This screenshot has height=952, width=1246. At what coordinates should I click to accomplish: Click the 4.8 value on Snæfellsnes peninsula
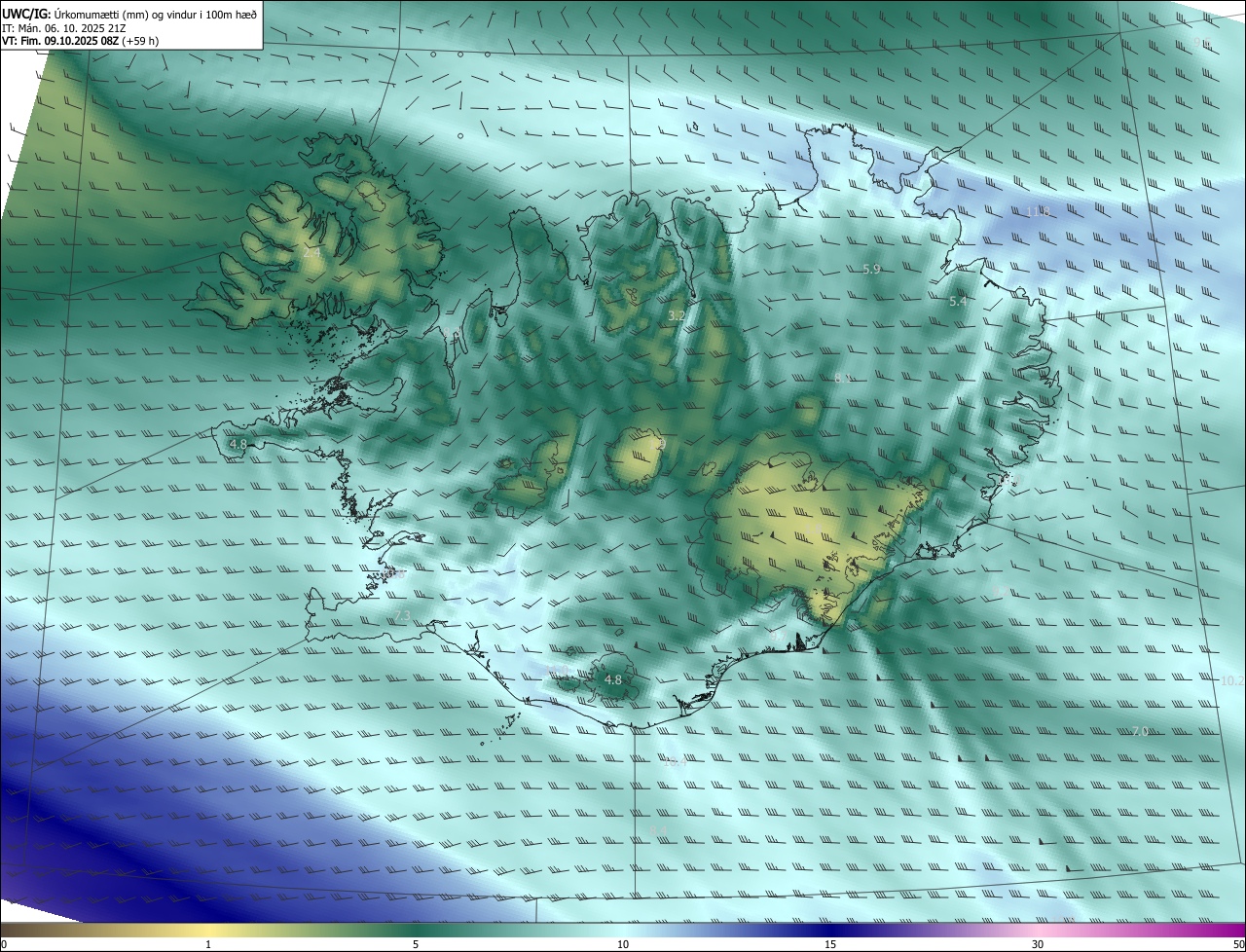click(238, 444)
